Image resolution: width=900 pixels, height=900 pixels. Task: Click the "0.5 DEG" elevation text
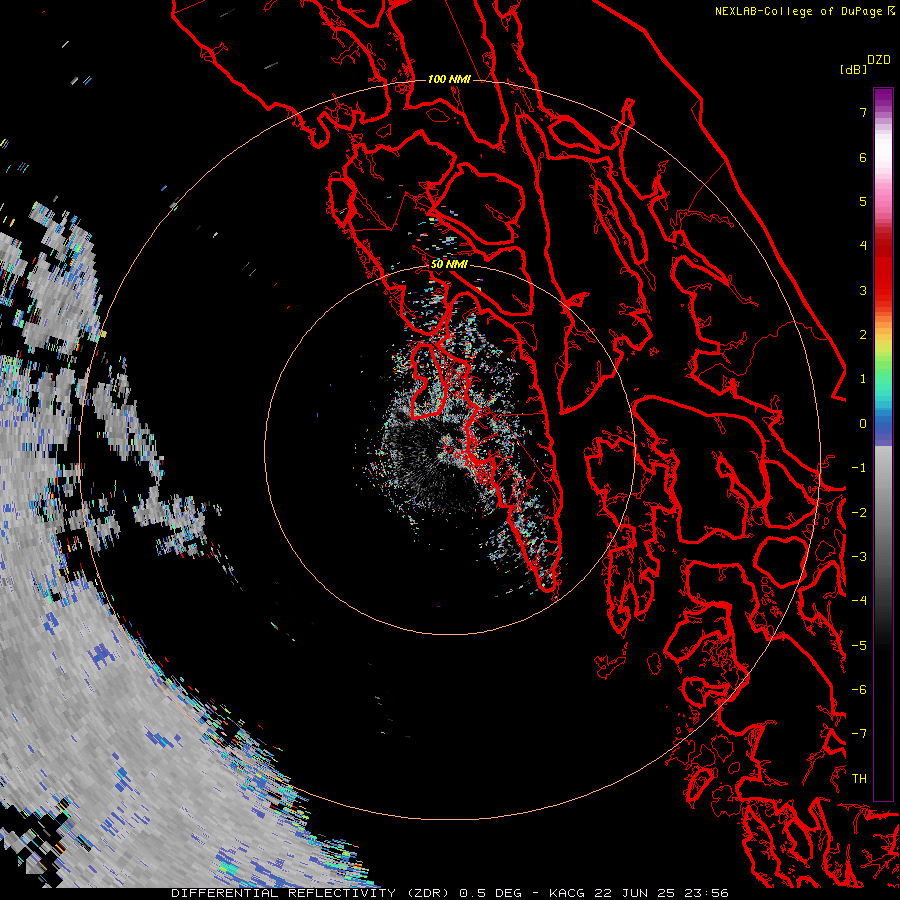(x=491, y=893)
